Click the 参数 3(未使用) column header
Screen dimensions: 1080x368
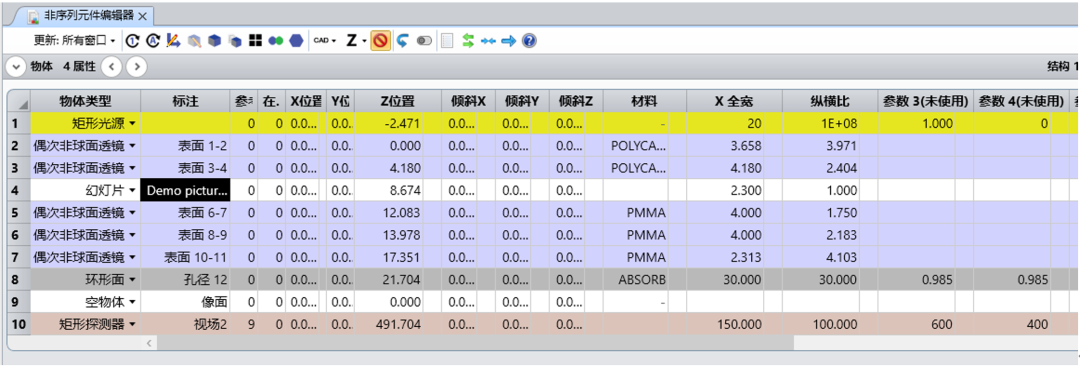click(926, 101)
